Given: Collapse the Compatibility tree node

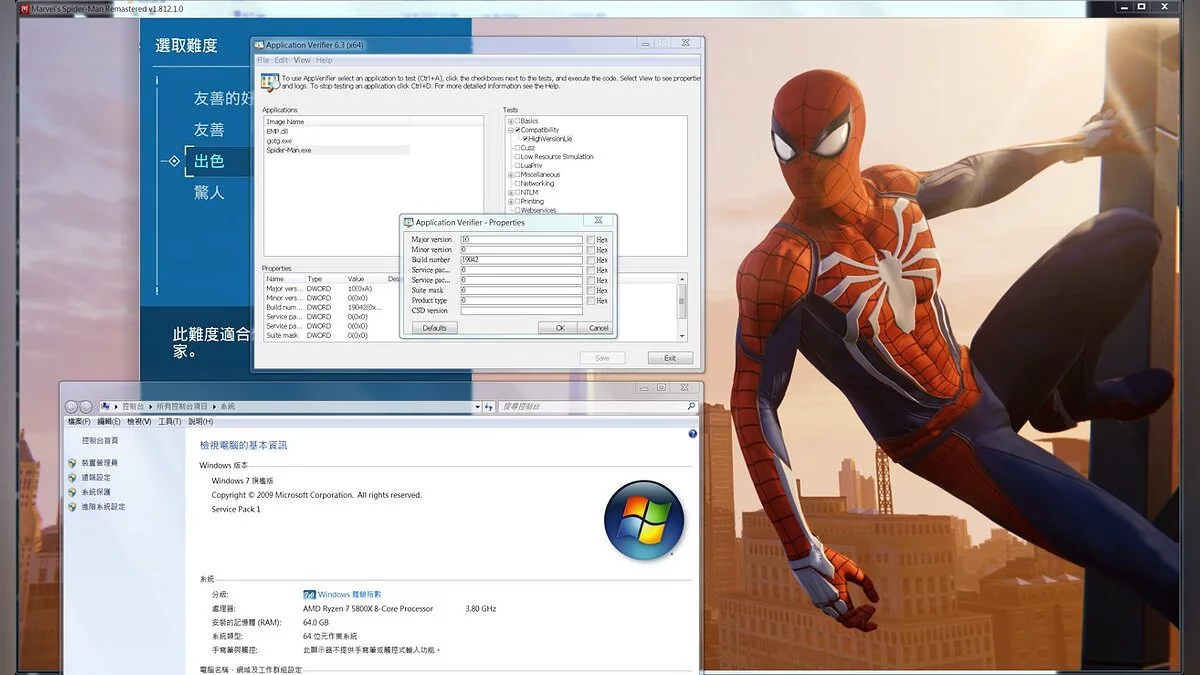Looking at the screenshot, I should [510, 130].
